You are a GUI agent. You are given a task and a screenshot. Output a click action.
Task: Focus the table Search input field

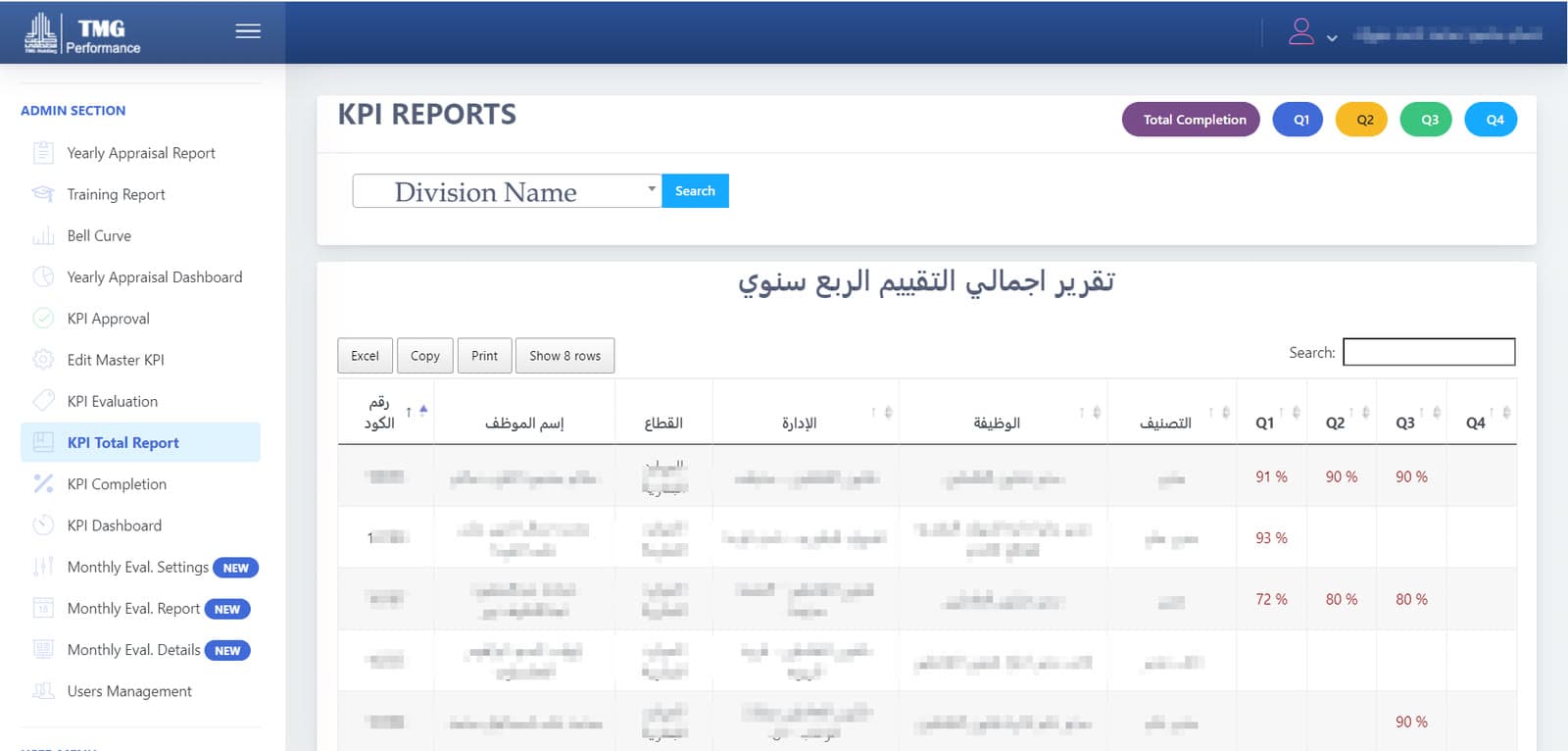pyautogui.click(x=1429, y=352)
